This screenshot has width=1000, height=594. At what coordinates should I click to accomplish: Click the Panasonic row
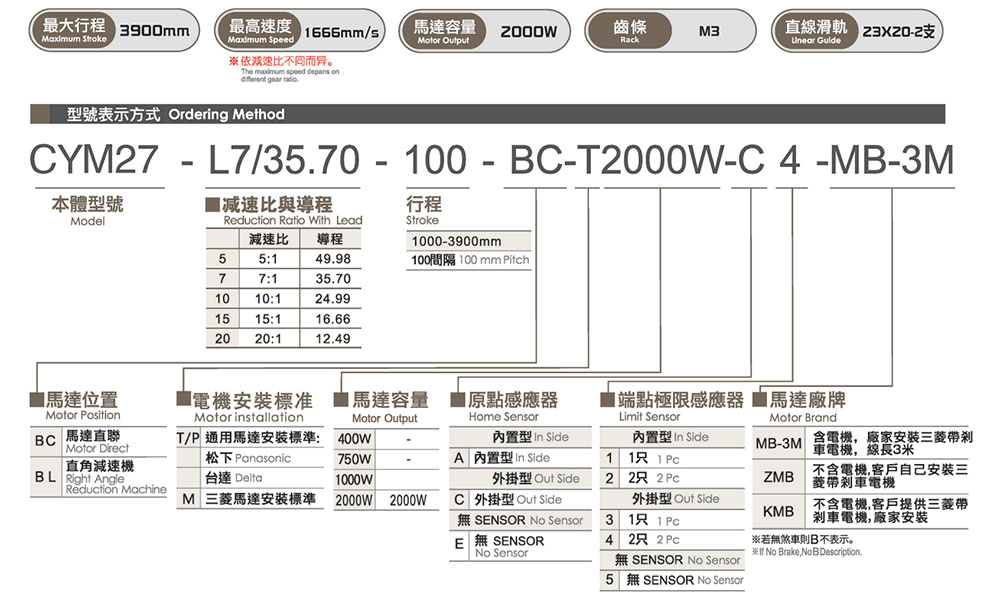point(248,458)
